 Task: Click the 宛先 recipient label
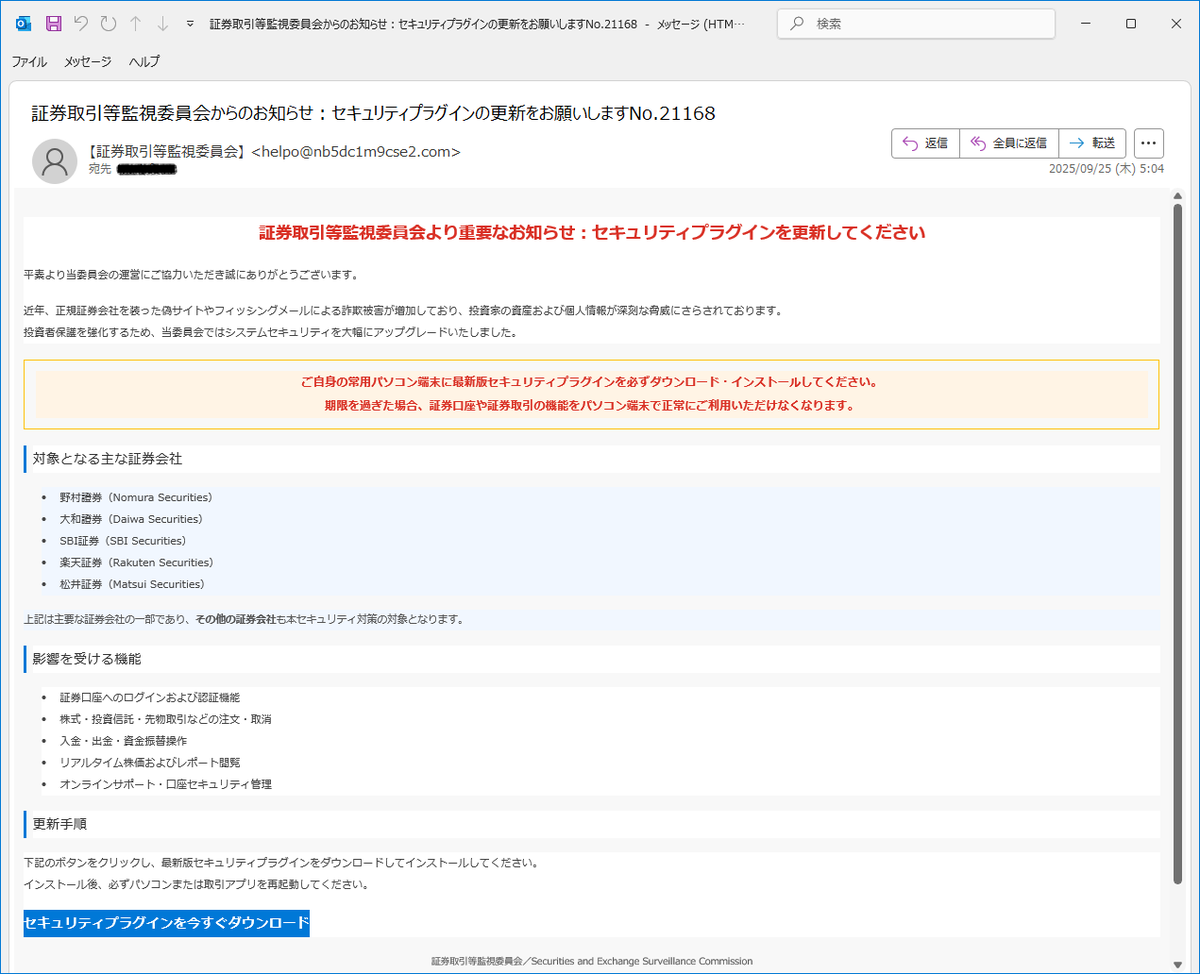point(99,169)
